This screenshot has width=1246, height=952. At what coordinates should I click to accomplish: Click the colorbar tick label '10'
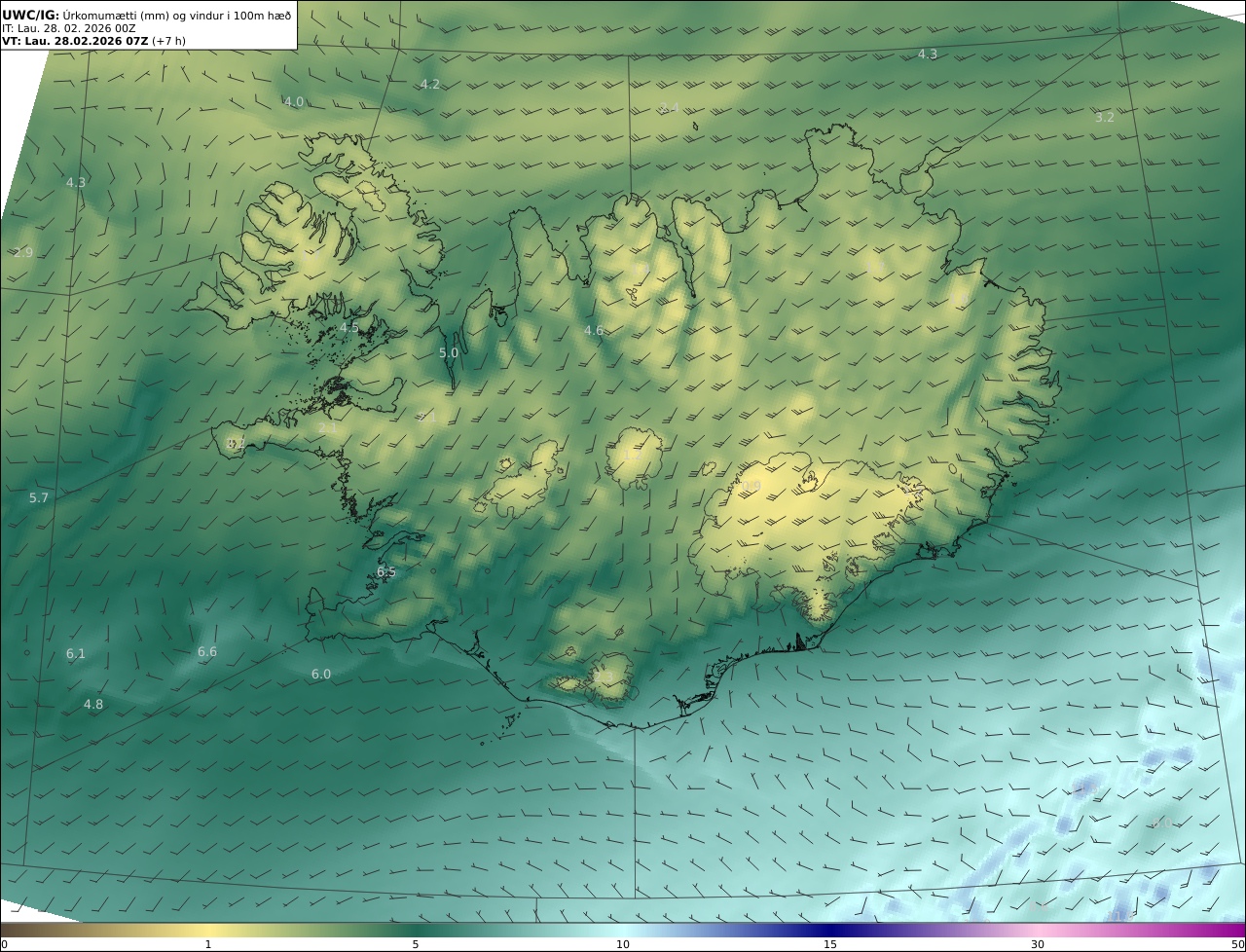click(623, 944)
